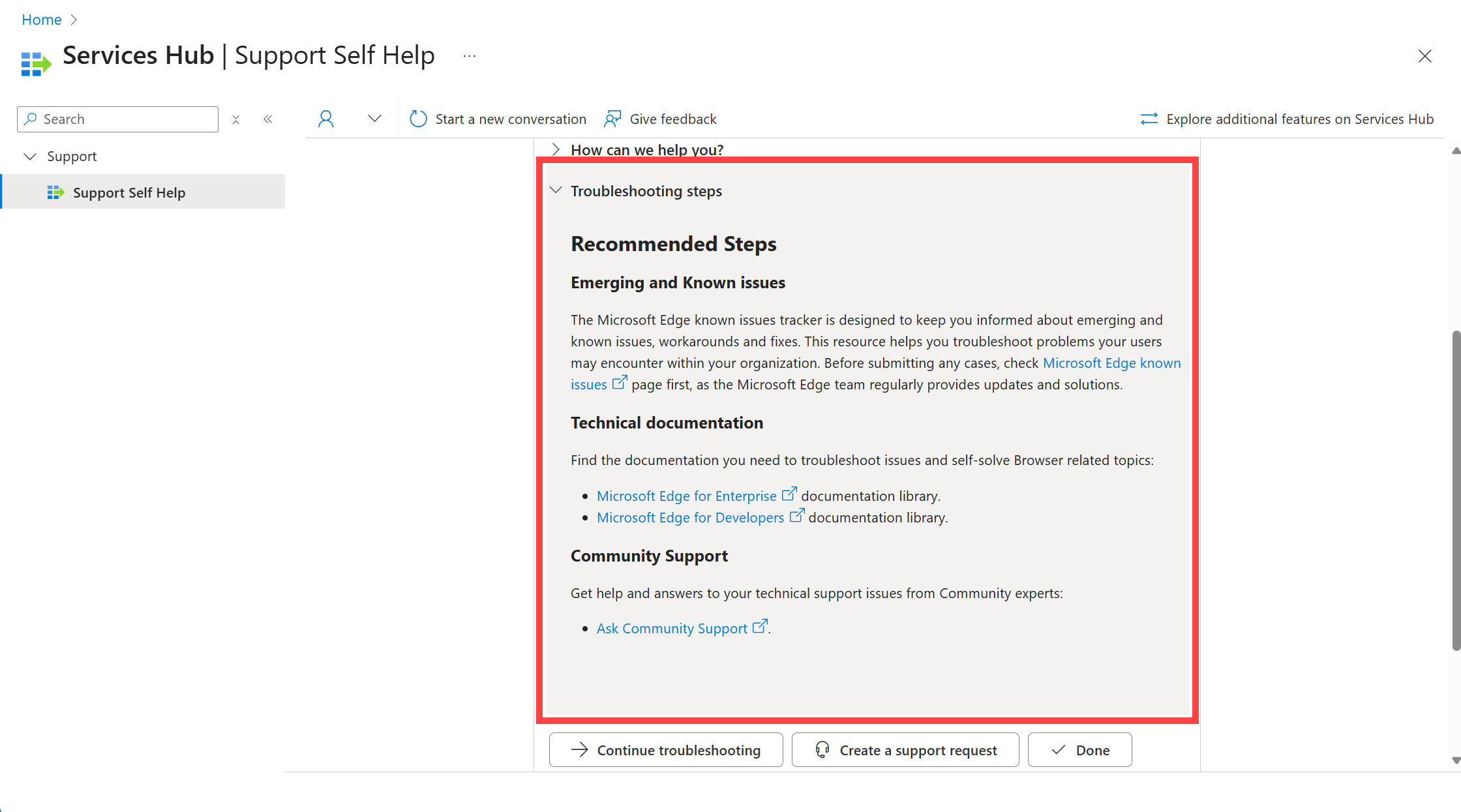This screenshot has width=1461, height=812.
Task: Click the Start a new conversation icon
Action: (x=417, y=118)
